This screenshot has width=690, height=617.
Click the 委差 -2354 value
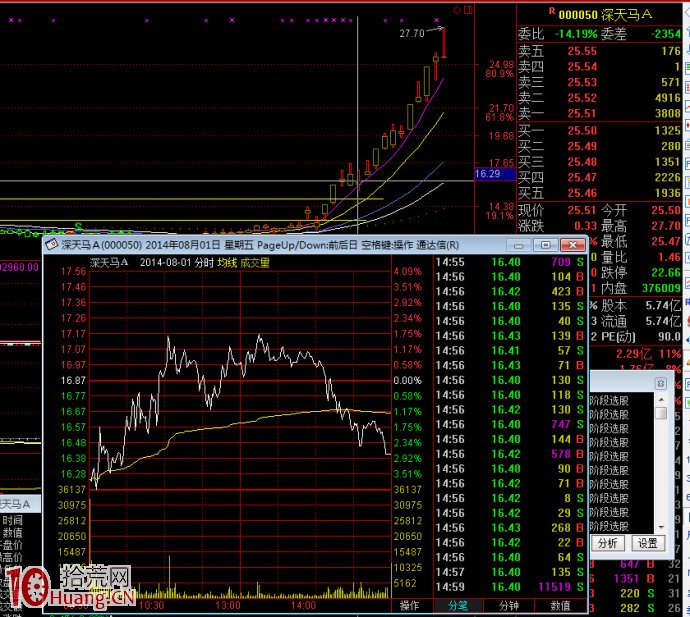tap(666, 34)
